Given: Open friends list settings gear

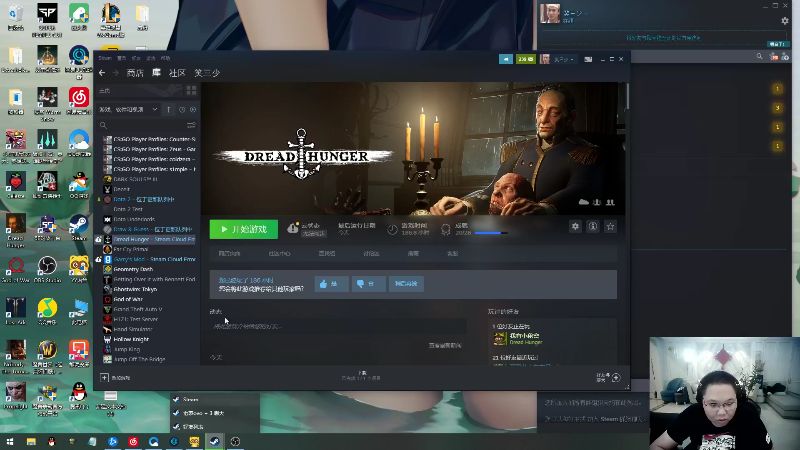Looking at the screenshot, I should (x=785, y=21).
